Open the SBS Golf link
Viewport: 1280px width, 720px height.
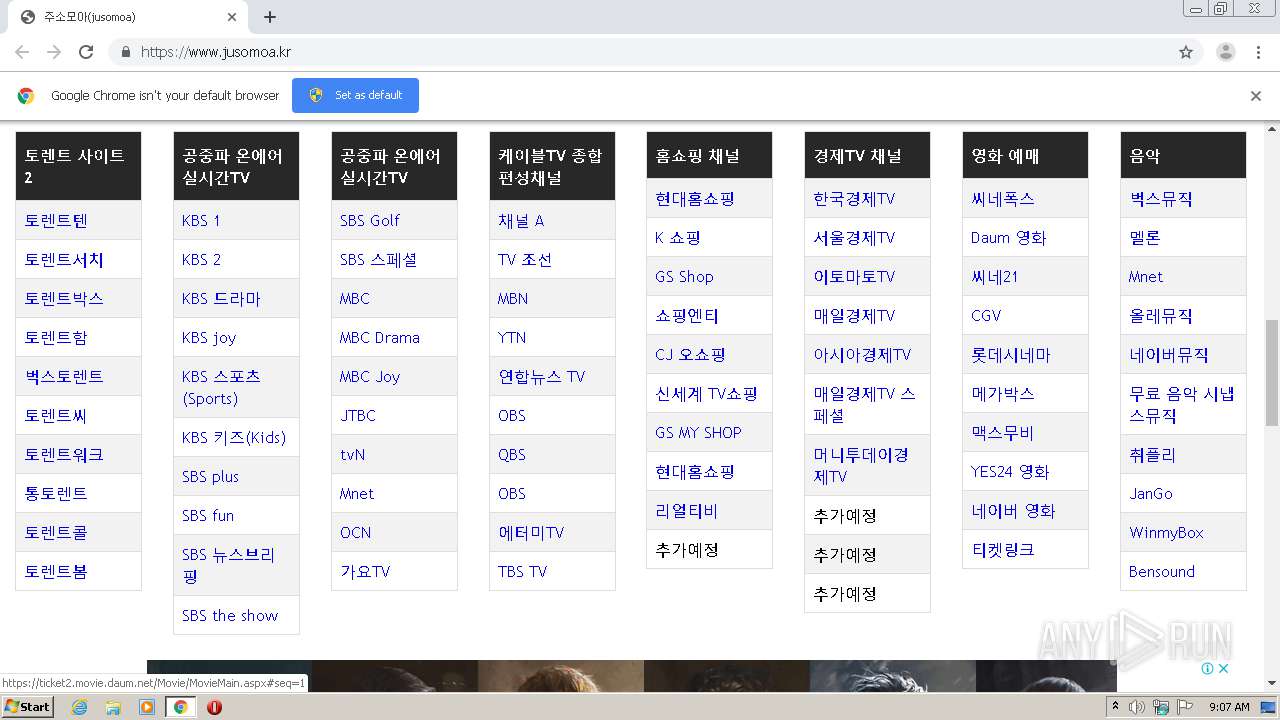[369, 220]
